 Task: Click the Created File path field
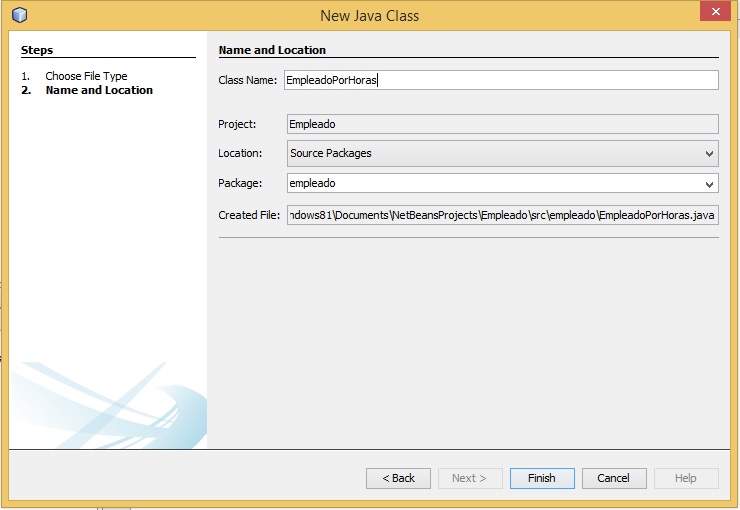500,215
